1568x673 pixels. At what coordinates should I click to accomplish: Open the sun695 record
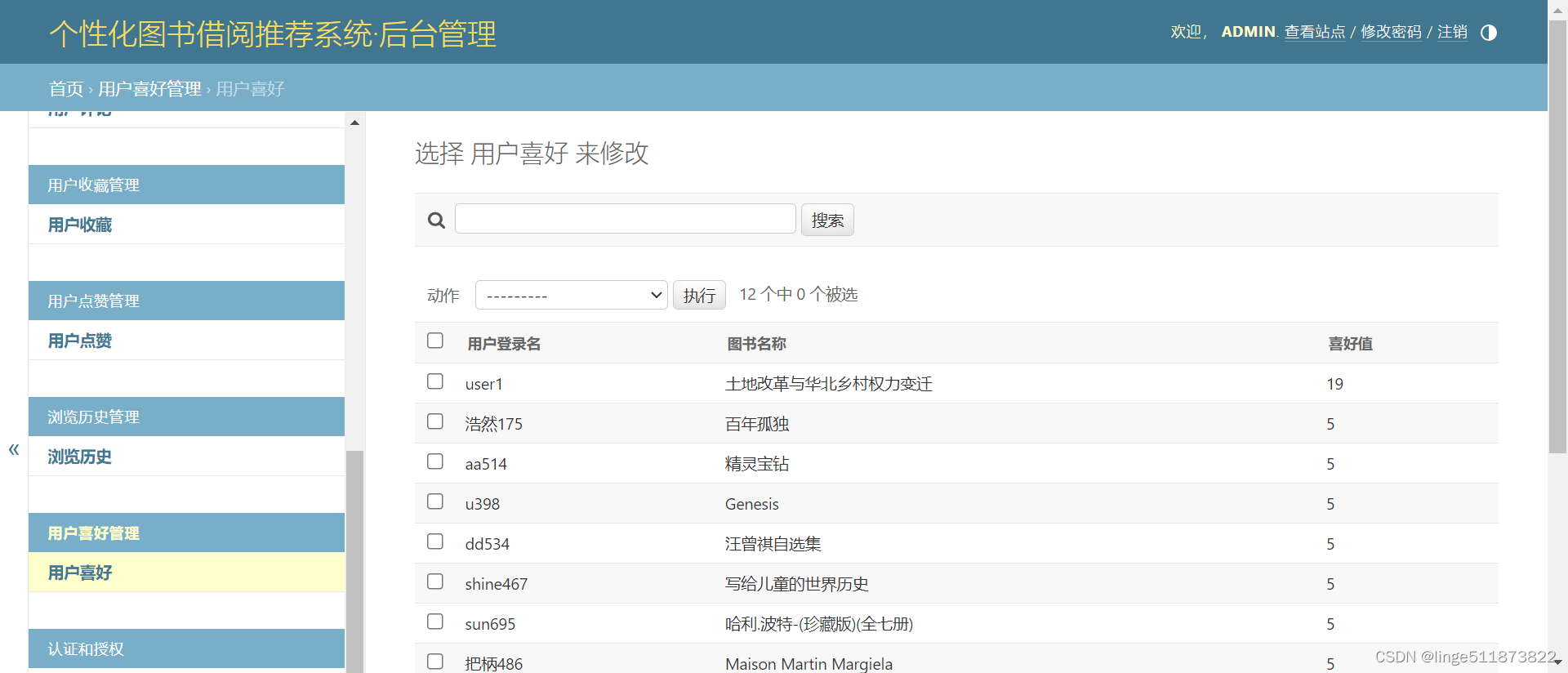490,624
